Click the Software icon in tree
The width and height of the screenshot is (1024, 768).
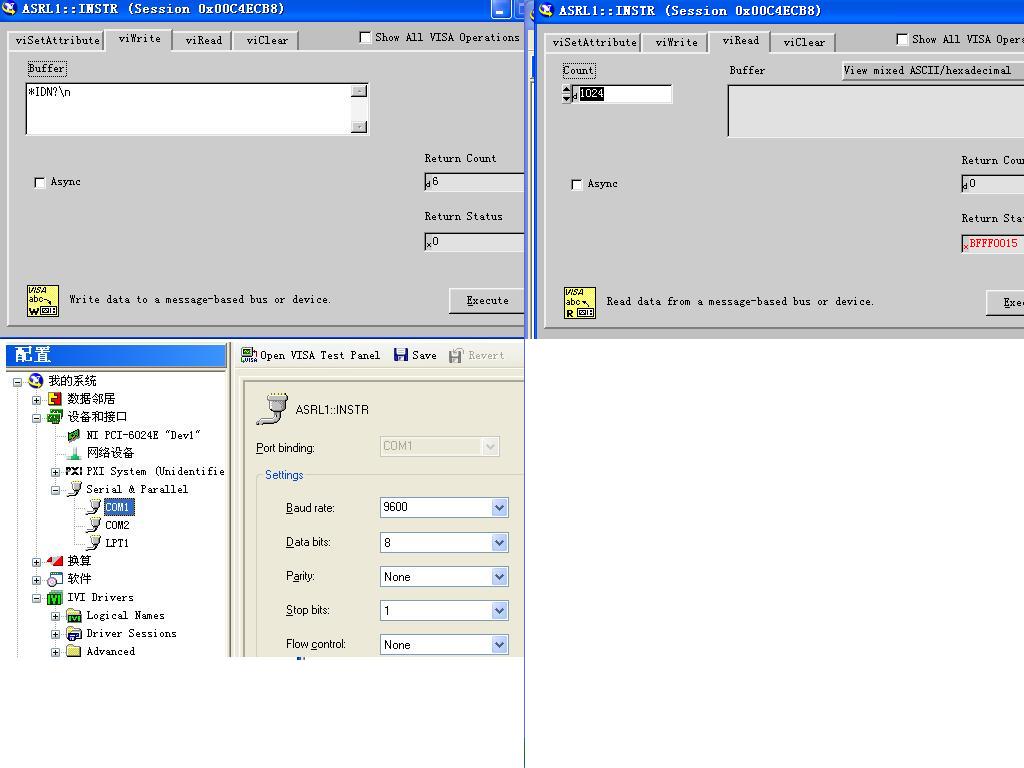[x=55, y=579]
